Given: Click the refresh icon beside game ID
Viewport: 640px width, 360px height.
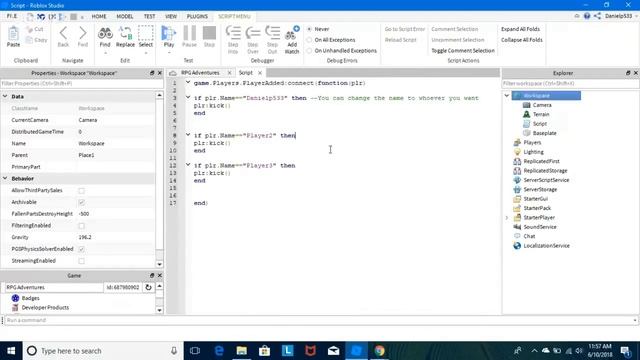Looking at the screenshot, I should [148, 287].
